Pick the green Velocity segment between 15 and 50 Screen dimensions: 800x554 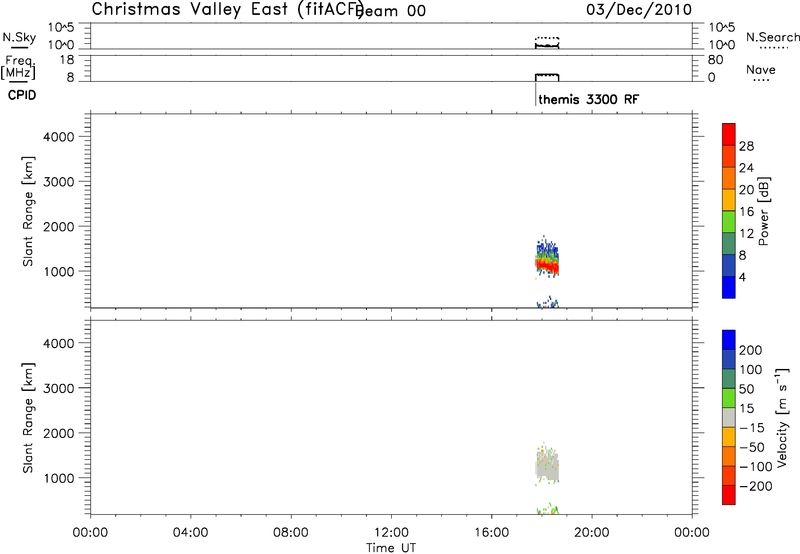tap(729, 398)
